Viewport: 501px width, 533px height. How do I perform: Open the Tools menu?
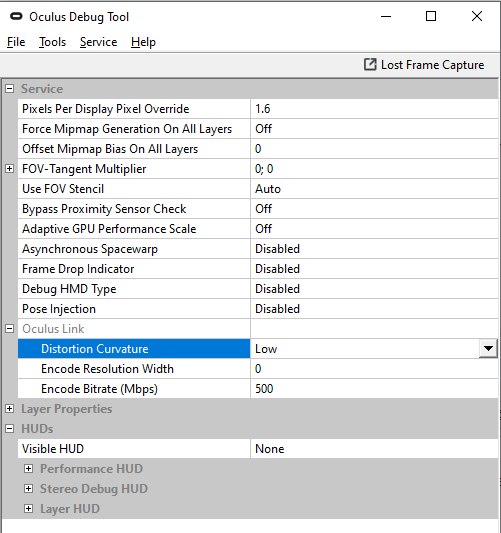click(x=52, y=42)
